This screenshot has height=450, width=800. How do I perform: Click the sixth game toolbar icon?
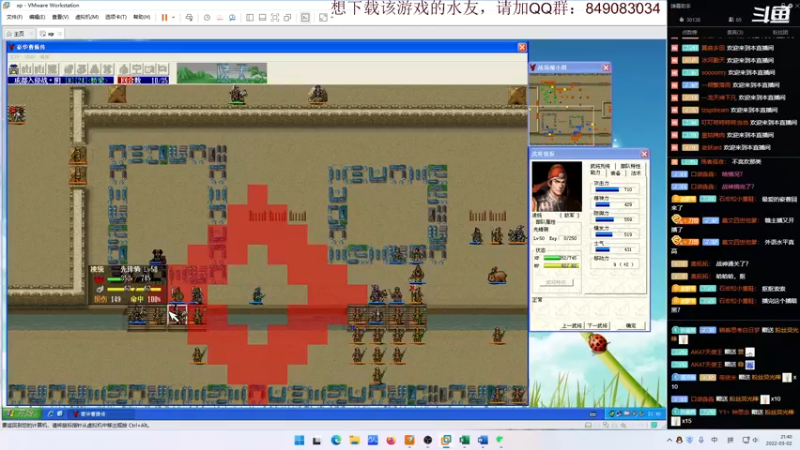(82, 69)
